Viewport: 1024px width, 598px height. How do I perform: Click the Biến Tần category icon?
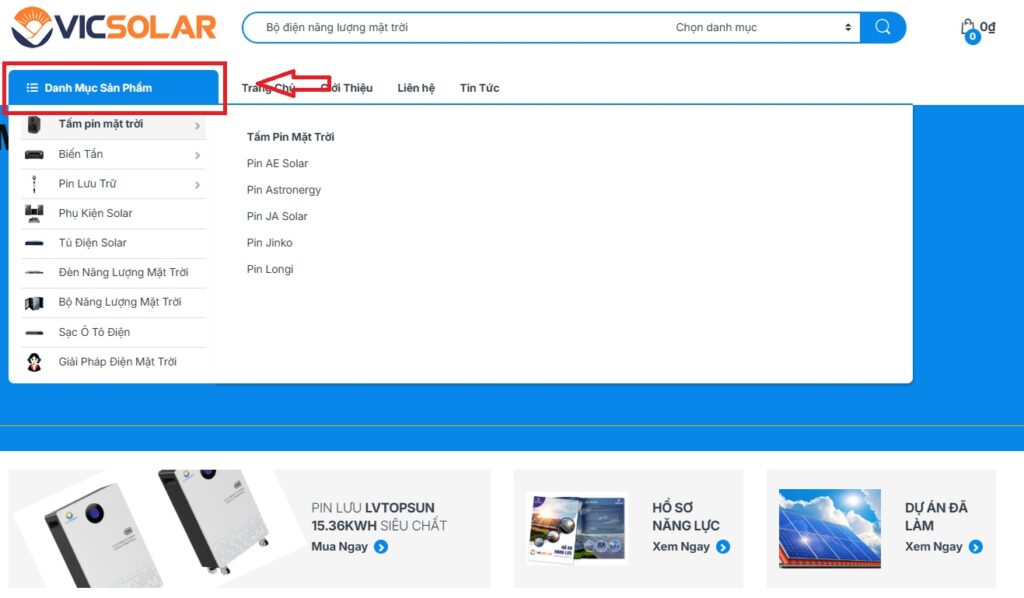(34, 155)
